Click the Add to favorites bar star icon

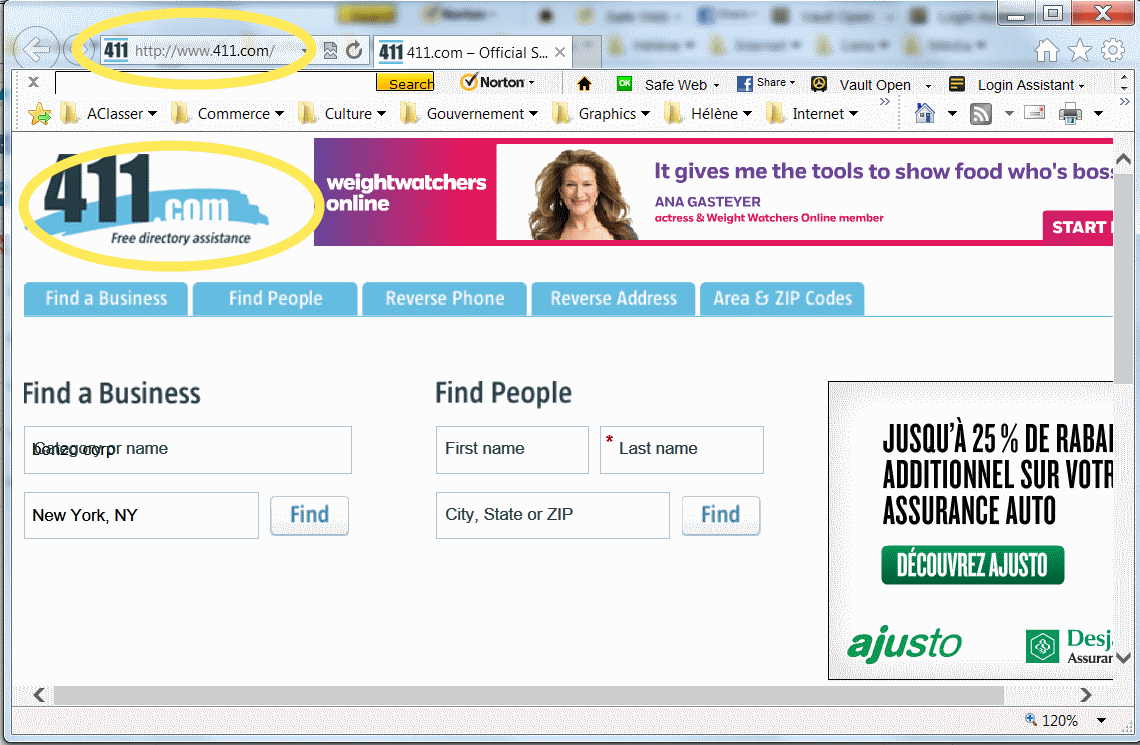39,113
